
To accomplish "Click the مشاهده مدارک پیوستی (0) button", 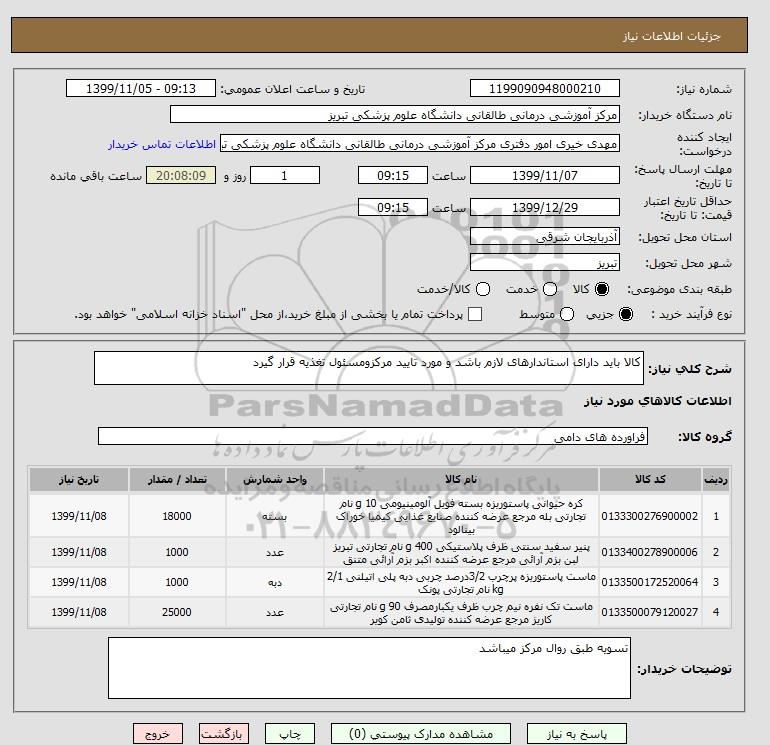I will click(421, 734).
